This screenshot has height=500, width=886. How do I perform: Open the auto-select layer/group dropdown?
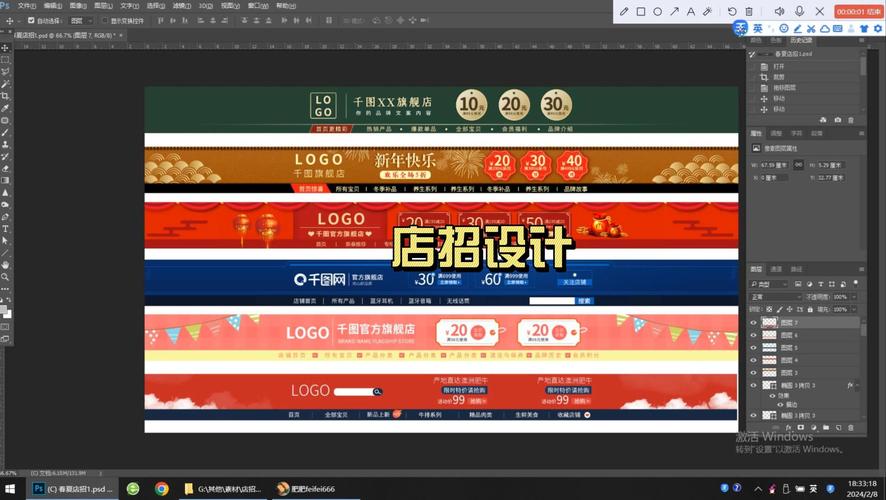(x=81, y=20)
